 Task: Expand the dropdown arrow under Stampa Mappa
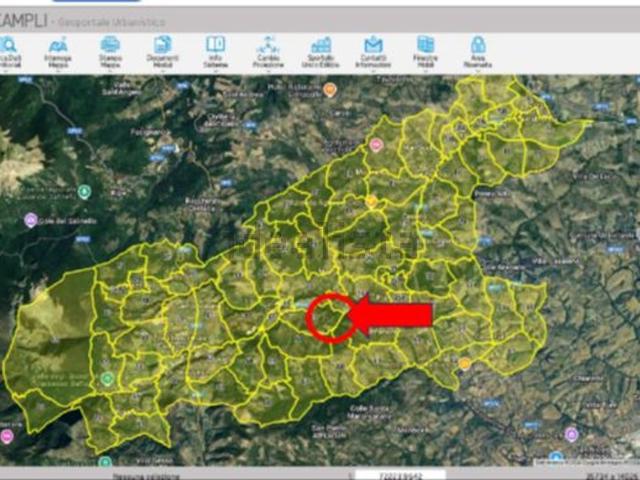coord(110,71)
